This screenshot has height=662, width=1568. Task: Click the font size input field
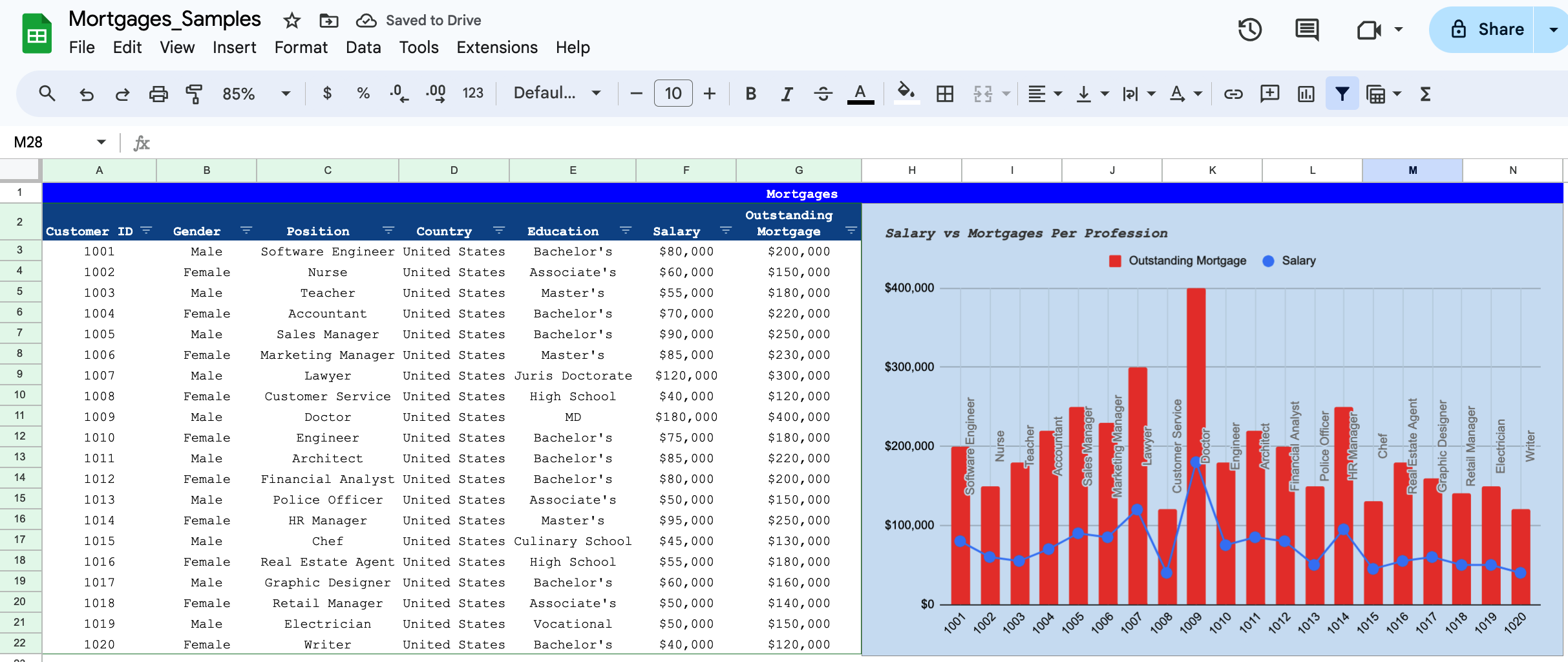pyautogui.click(x=673, y=94)
